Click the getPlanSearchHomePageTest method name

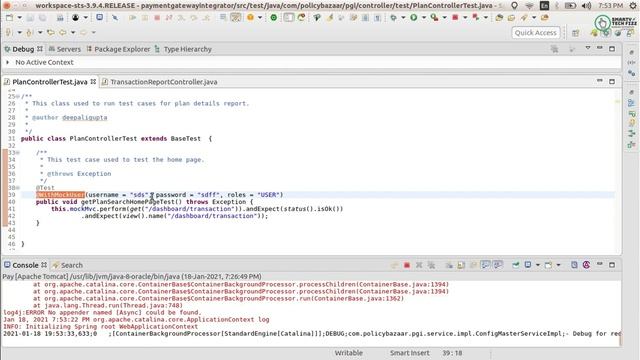tap(128, 202)
